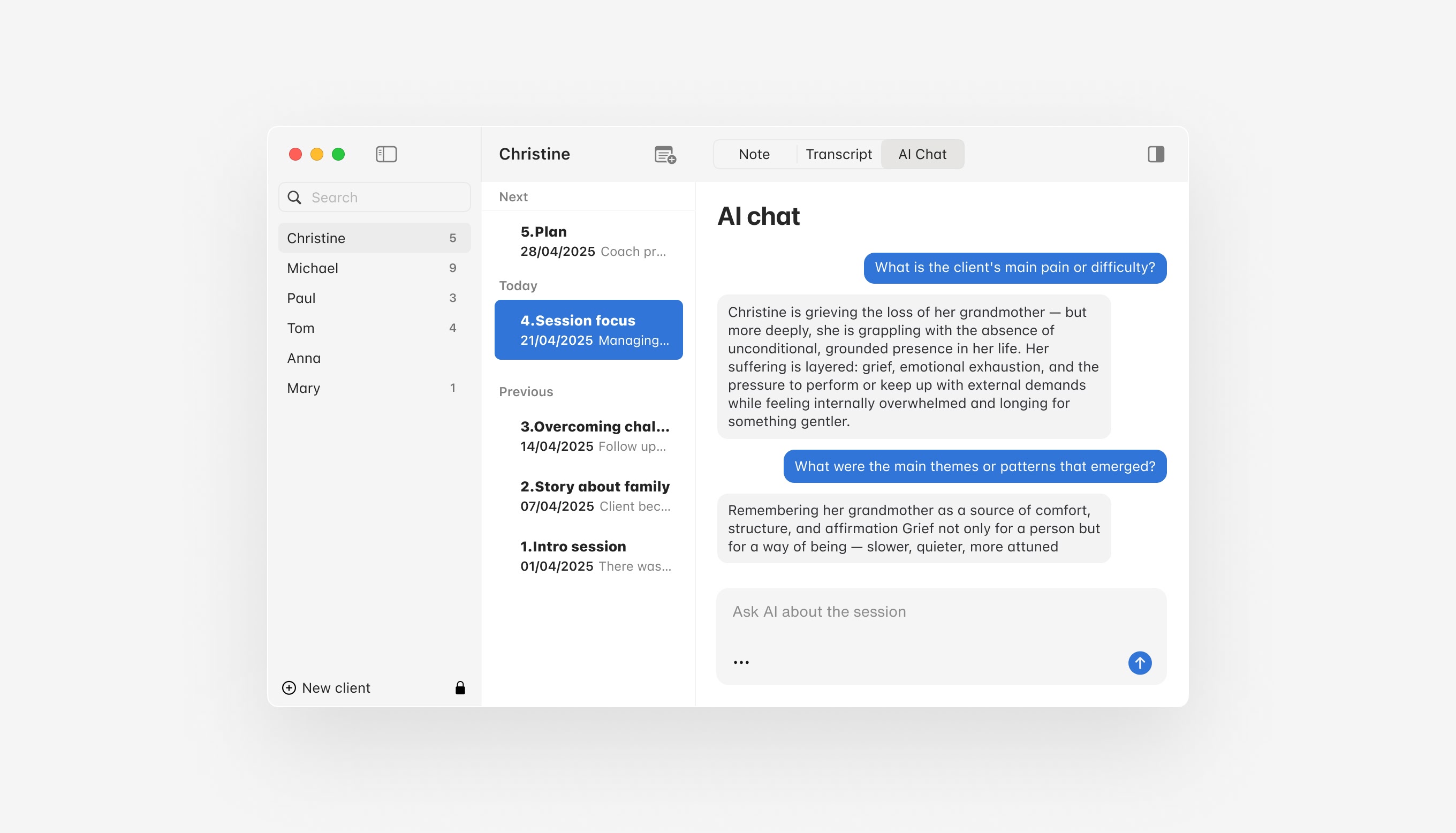
Task: Click the New client button
Action: pyautogui.click(x=335, y=688)
